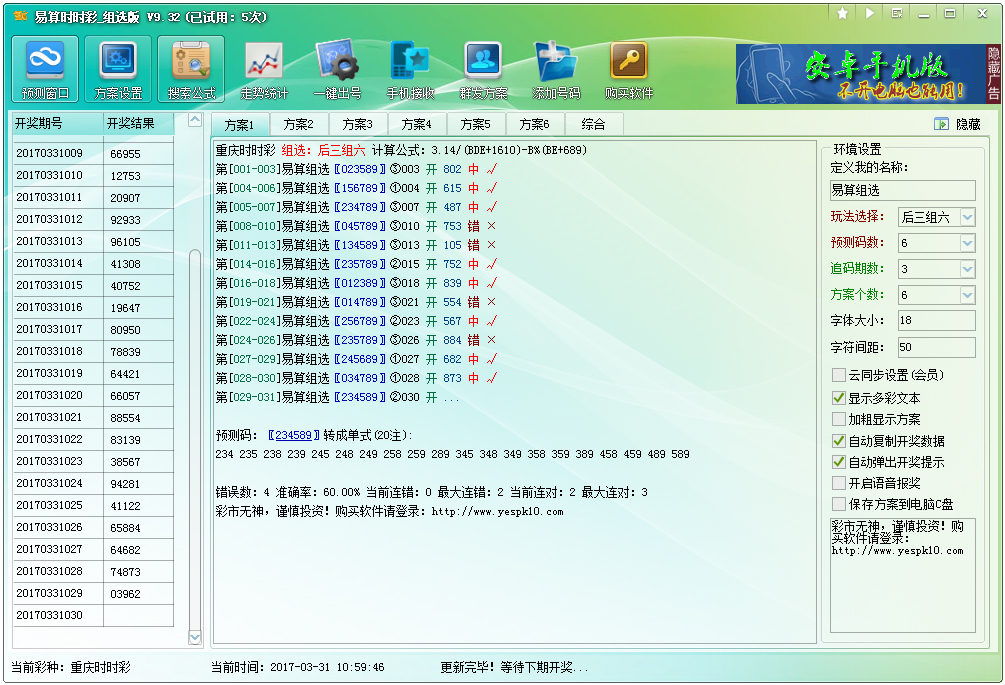Click the 一键出号 gear icon
The image size is (1005, 685).
coord(337,69)
